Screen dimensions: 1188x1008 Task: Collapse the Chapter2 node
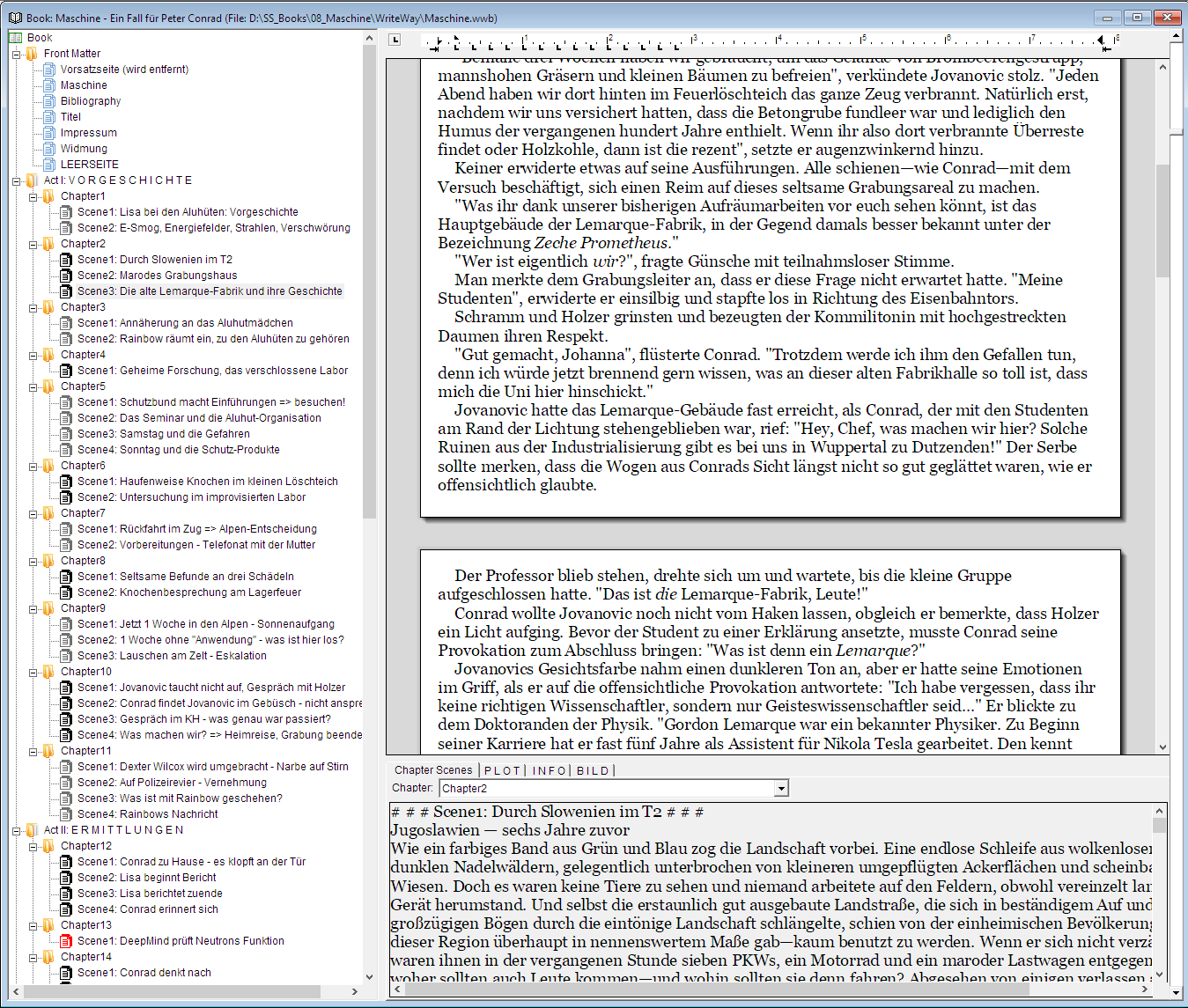[33, 244]
